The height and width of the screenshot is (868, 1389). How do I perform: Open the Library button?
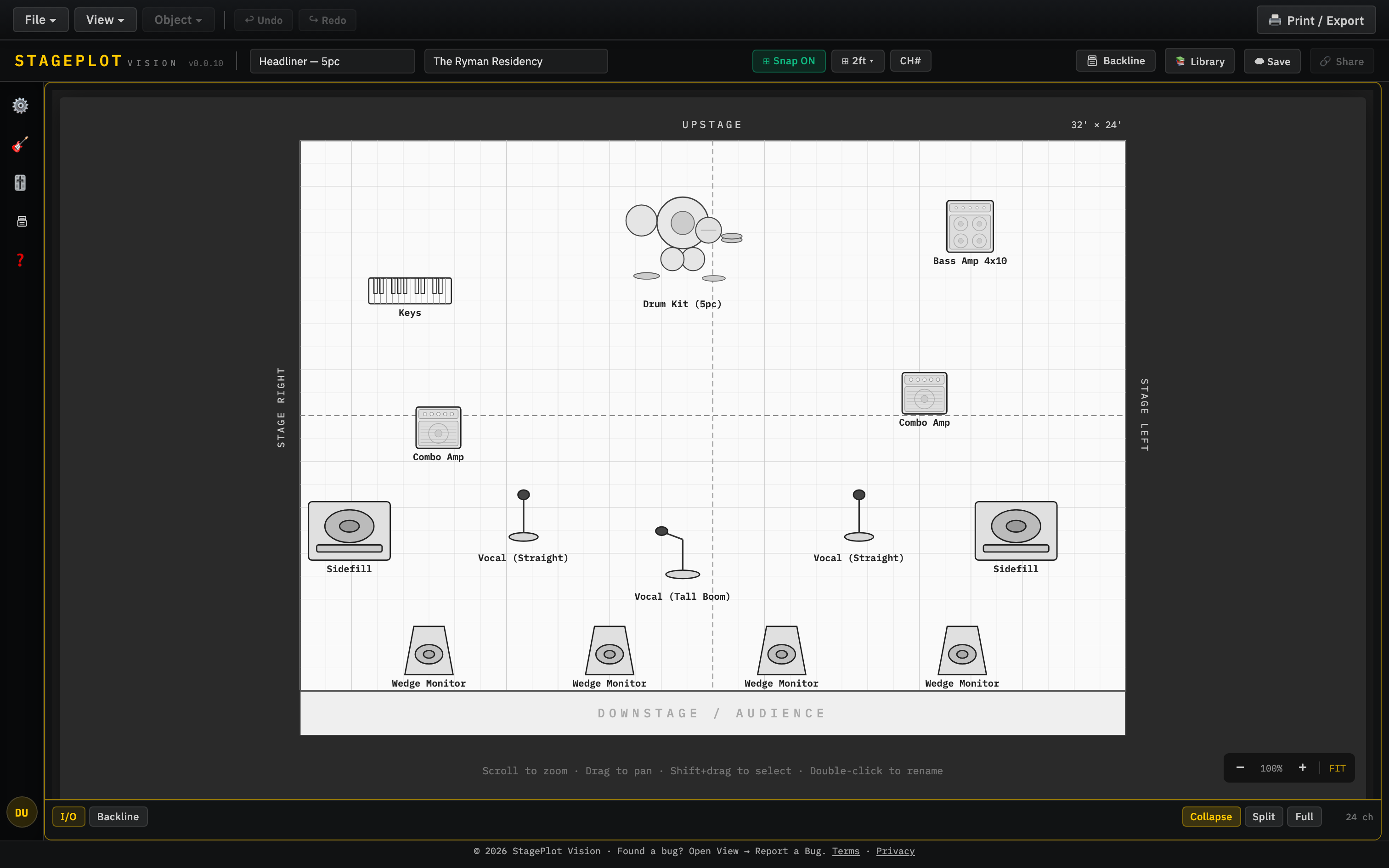tap(1199, 62)
